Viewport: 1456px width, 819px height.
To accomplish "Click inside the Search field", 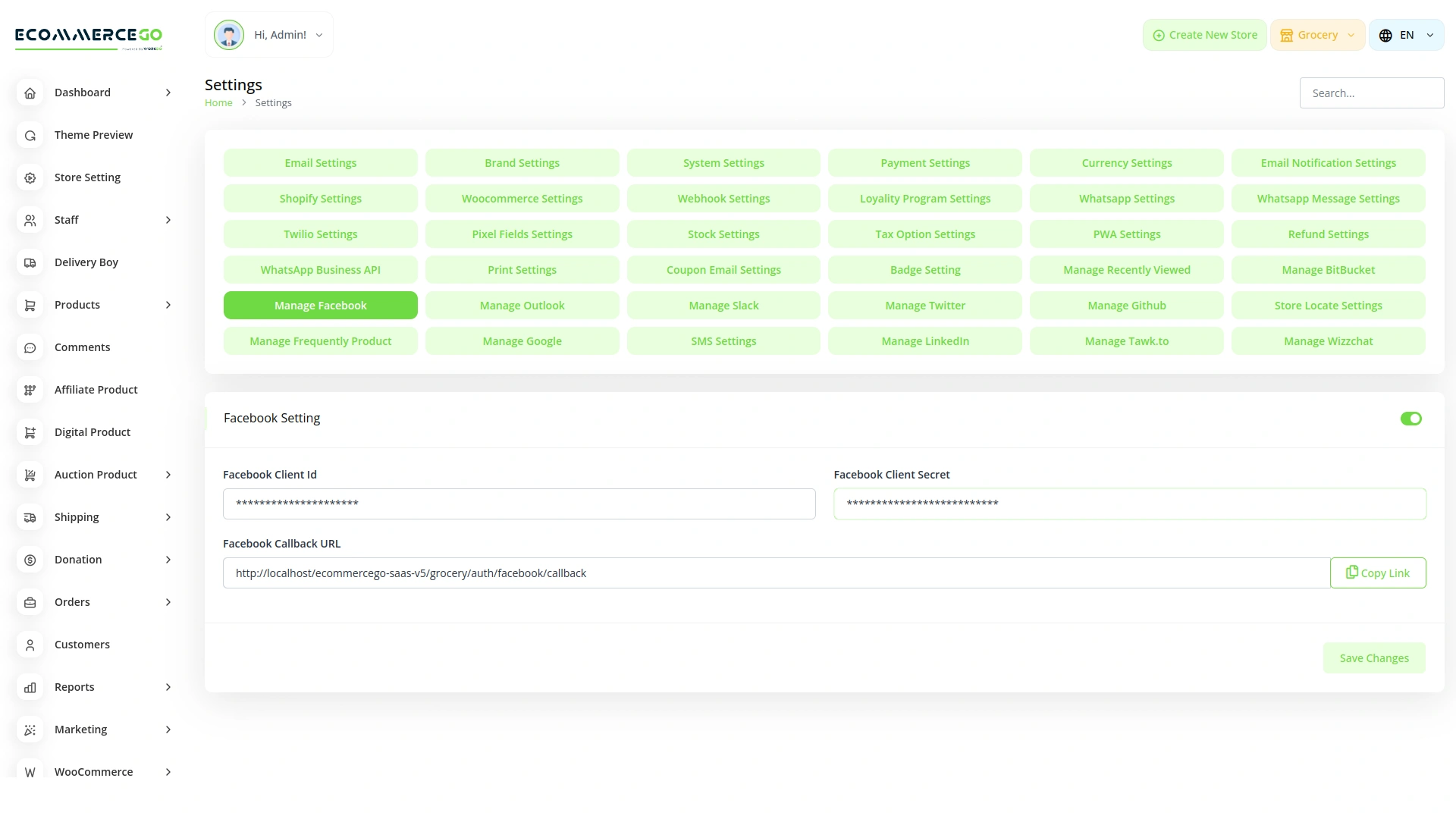I will tap(1372, 93).
